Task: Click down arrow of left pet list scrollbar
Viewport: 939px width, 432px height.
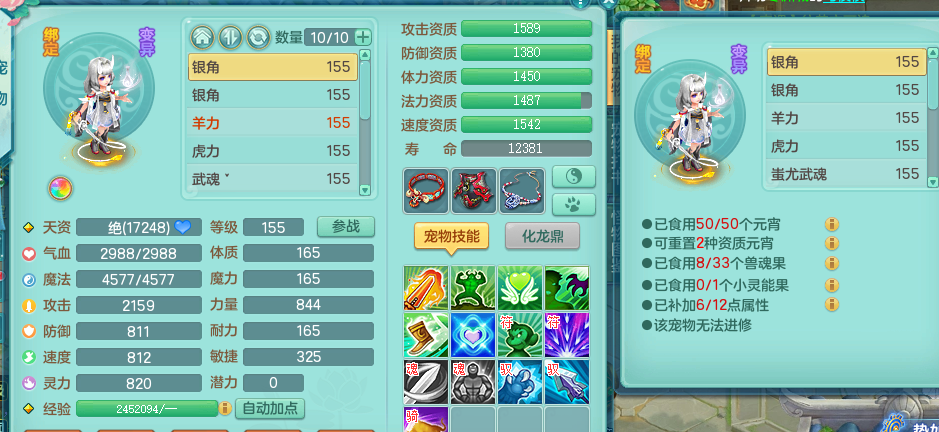Action: click(x=365, y=189)
